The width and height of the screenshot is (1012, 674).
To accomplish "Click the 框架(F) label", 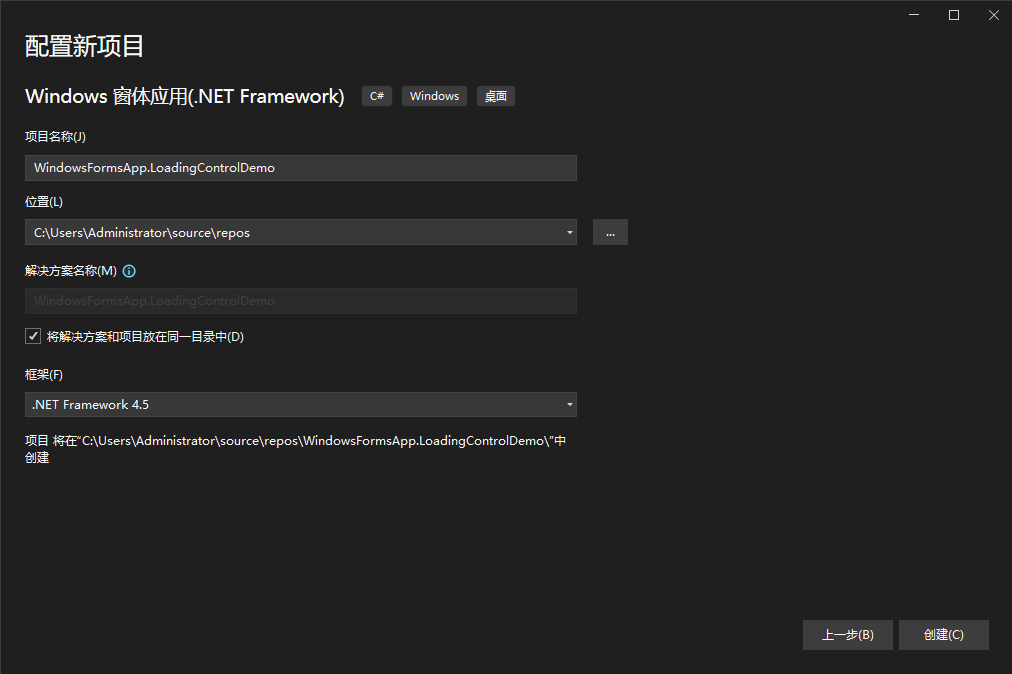I will 44,375.
